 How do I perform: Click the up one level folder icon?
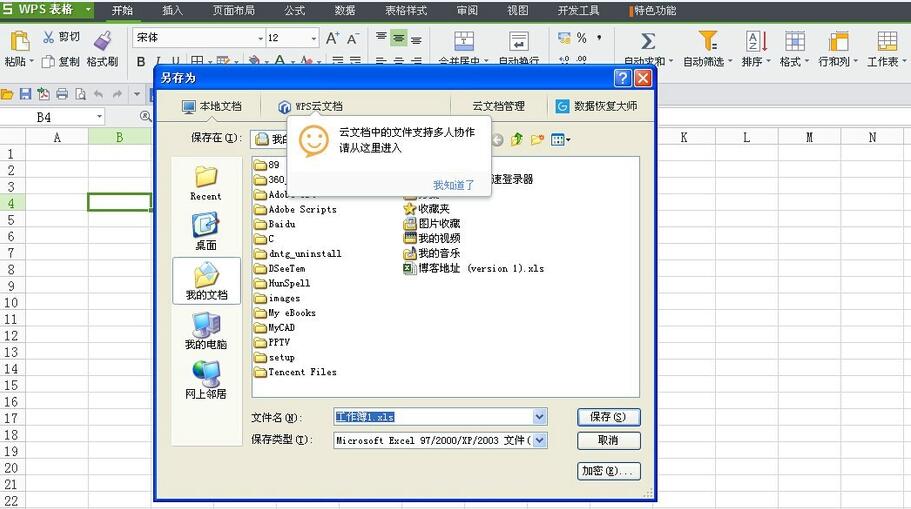(517, 139)
